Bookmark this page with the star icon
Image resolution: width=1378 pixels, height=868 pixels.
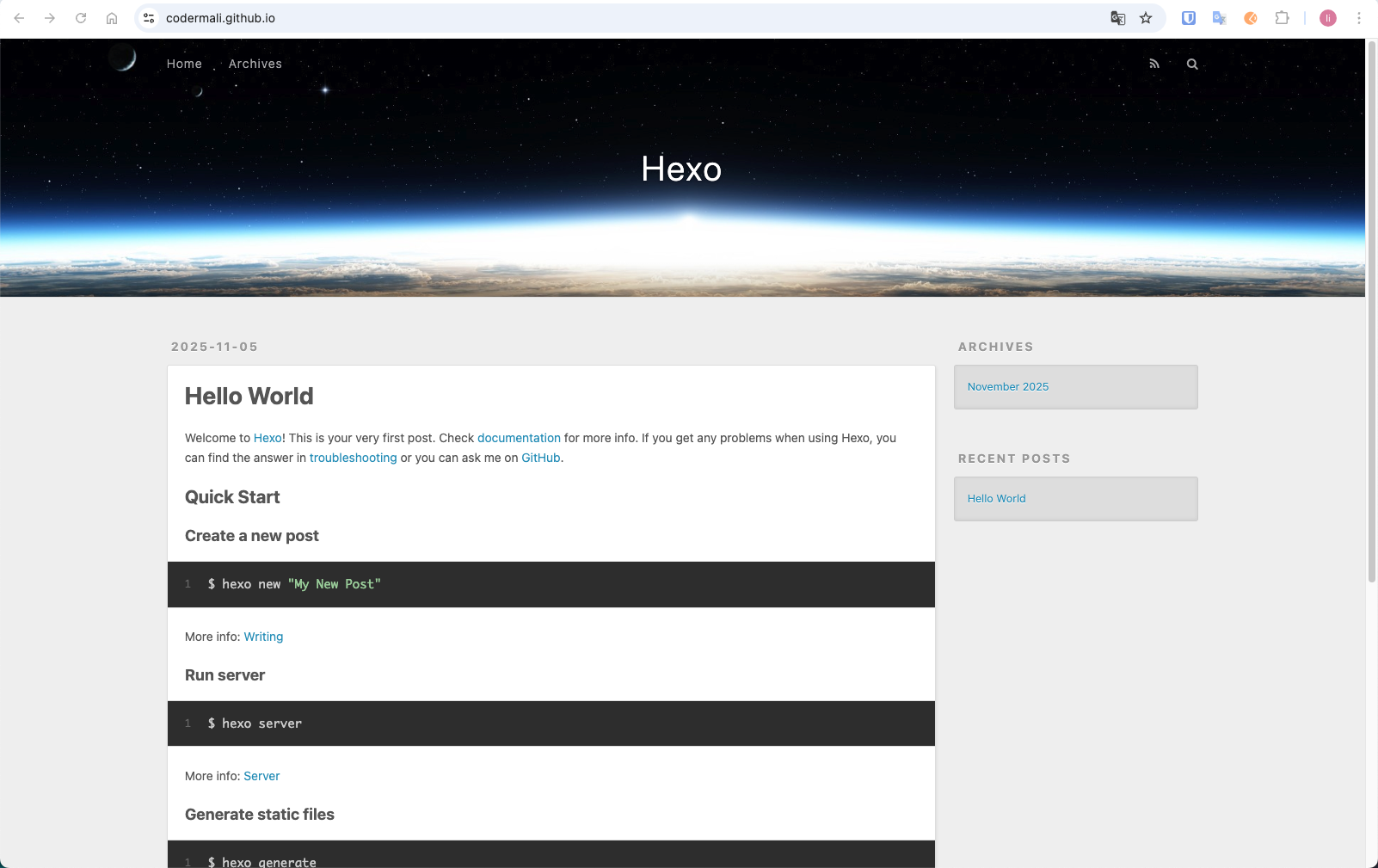point(1146,18)
